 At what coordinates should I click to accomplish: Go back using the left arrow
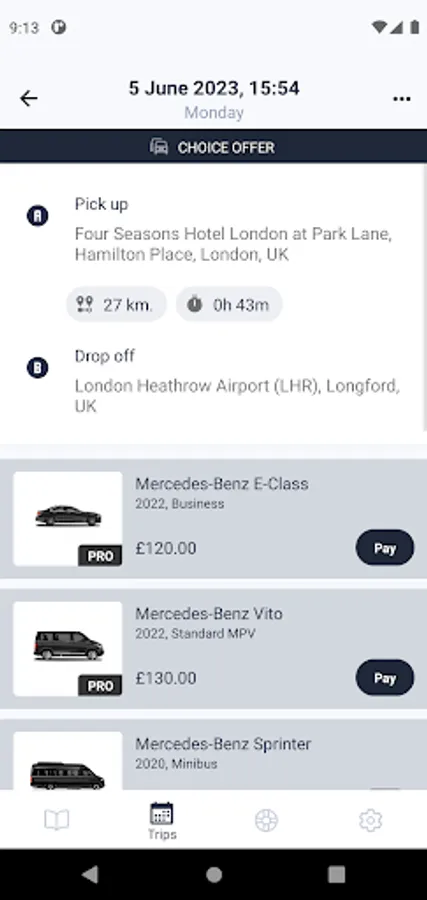[28, 98]
